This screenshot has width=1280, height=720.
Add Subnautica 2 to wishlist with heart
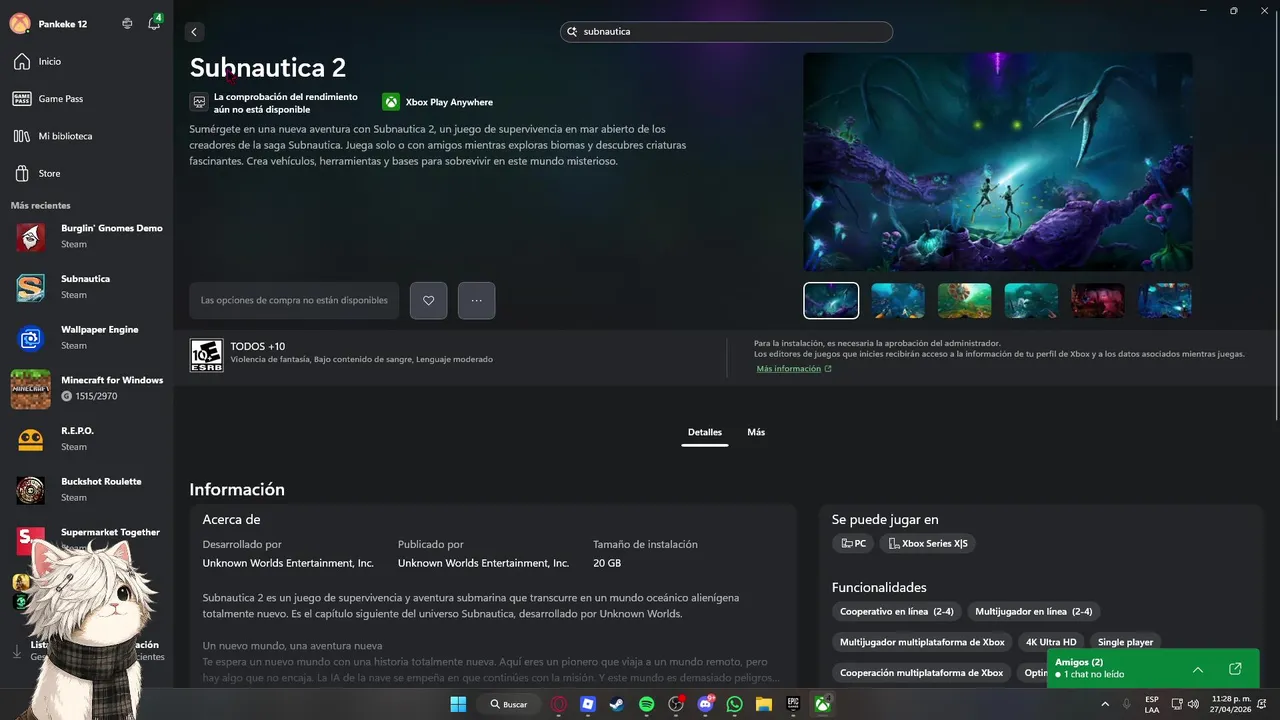pos(428,300)
